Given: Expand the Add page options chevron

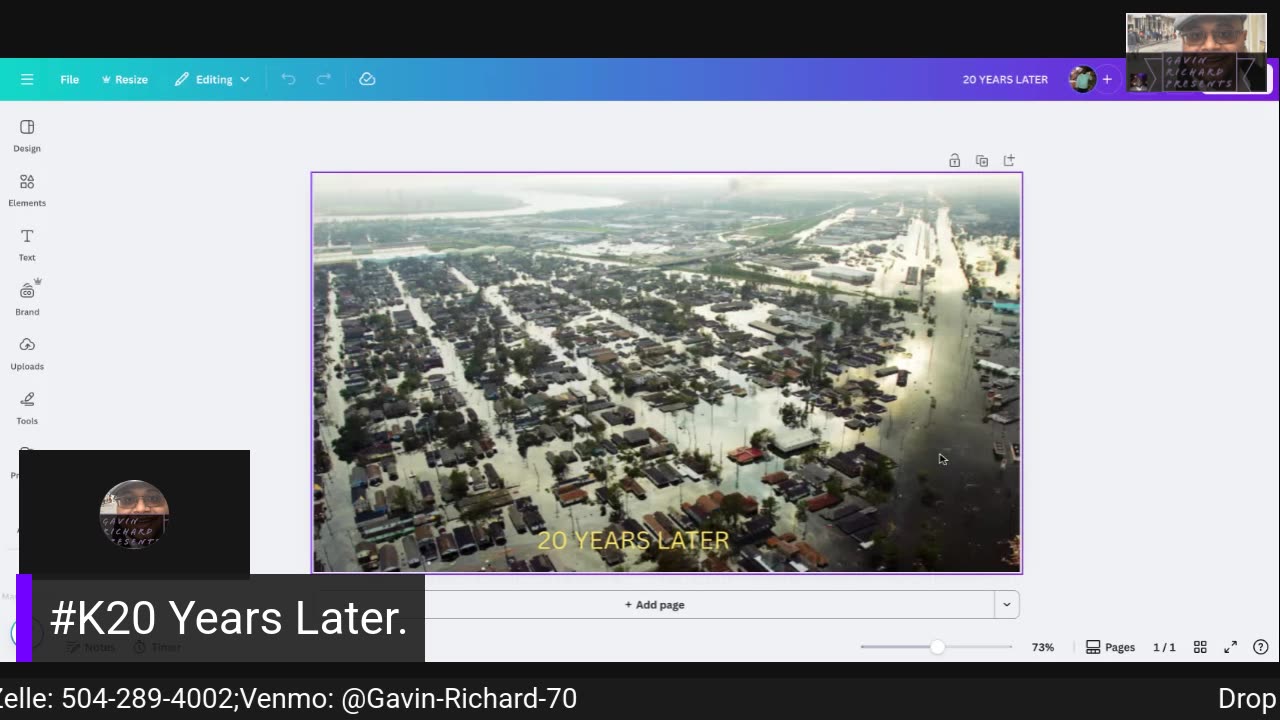Looking at the screenshot, I should [1007, 604].
